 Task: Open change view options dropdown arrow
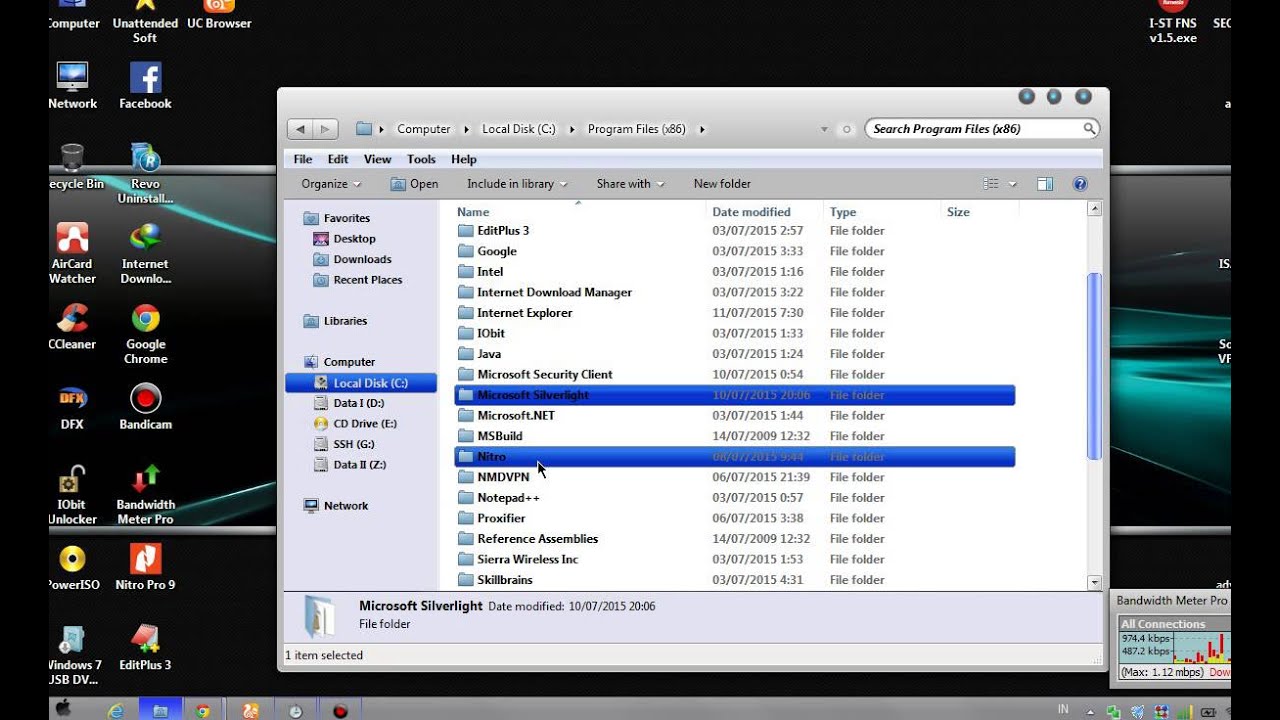[x=1012, y=184]
